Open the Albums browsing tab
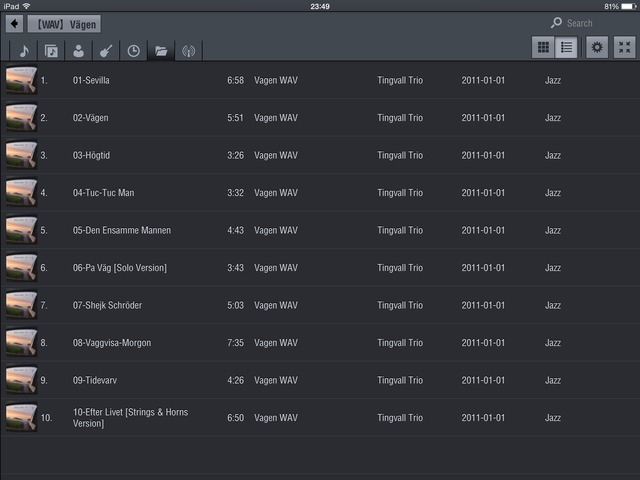The image size is (640, 480). pyautogui.click(x=51, y=50)
